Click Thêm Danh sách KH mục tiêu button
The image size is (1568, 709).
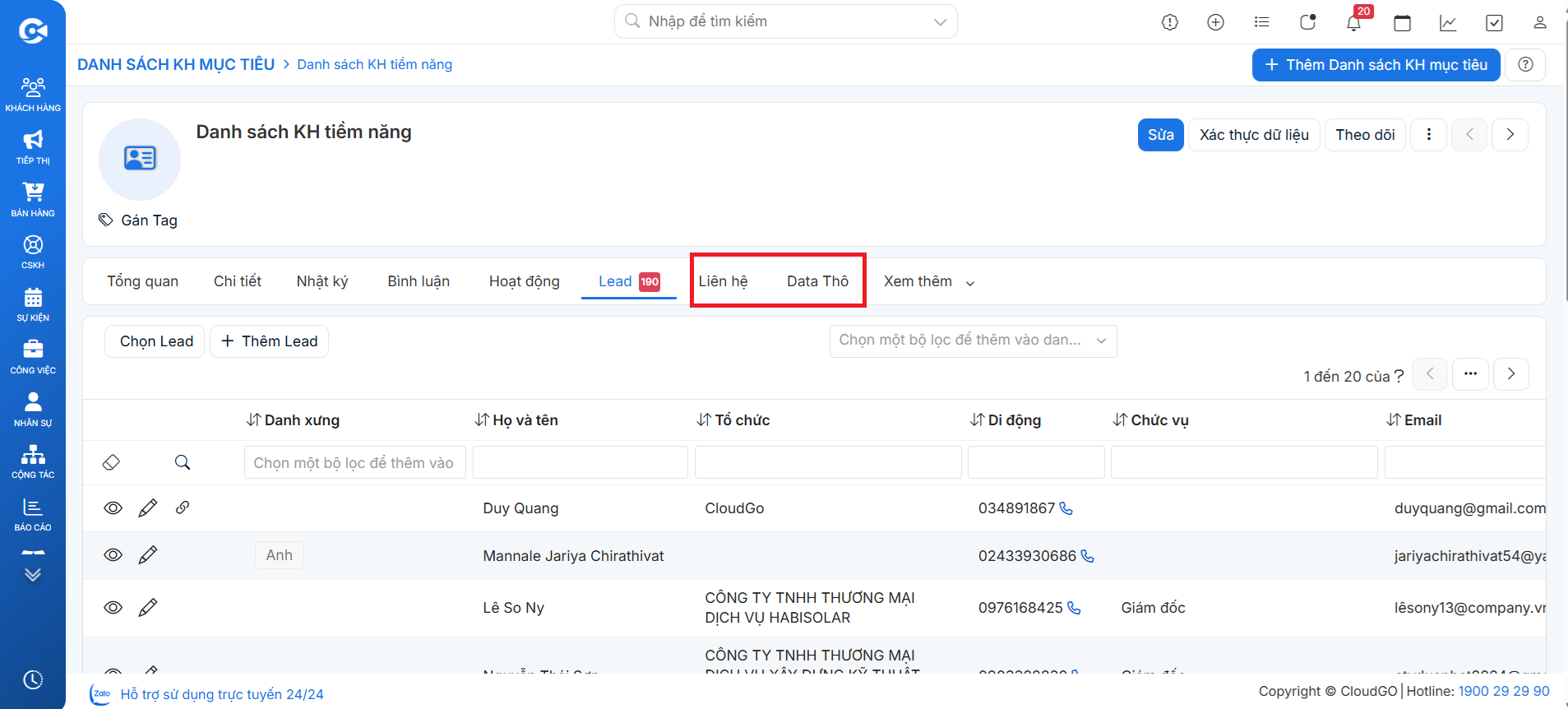(x=1376, y=65)
